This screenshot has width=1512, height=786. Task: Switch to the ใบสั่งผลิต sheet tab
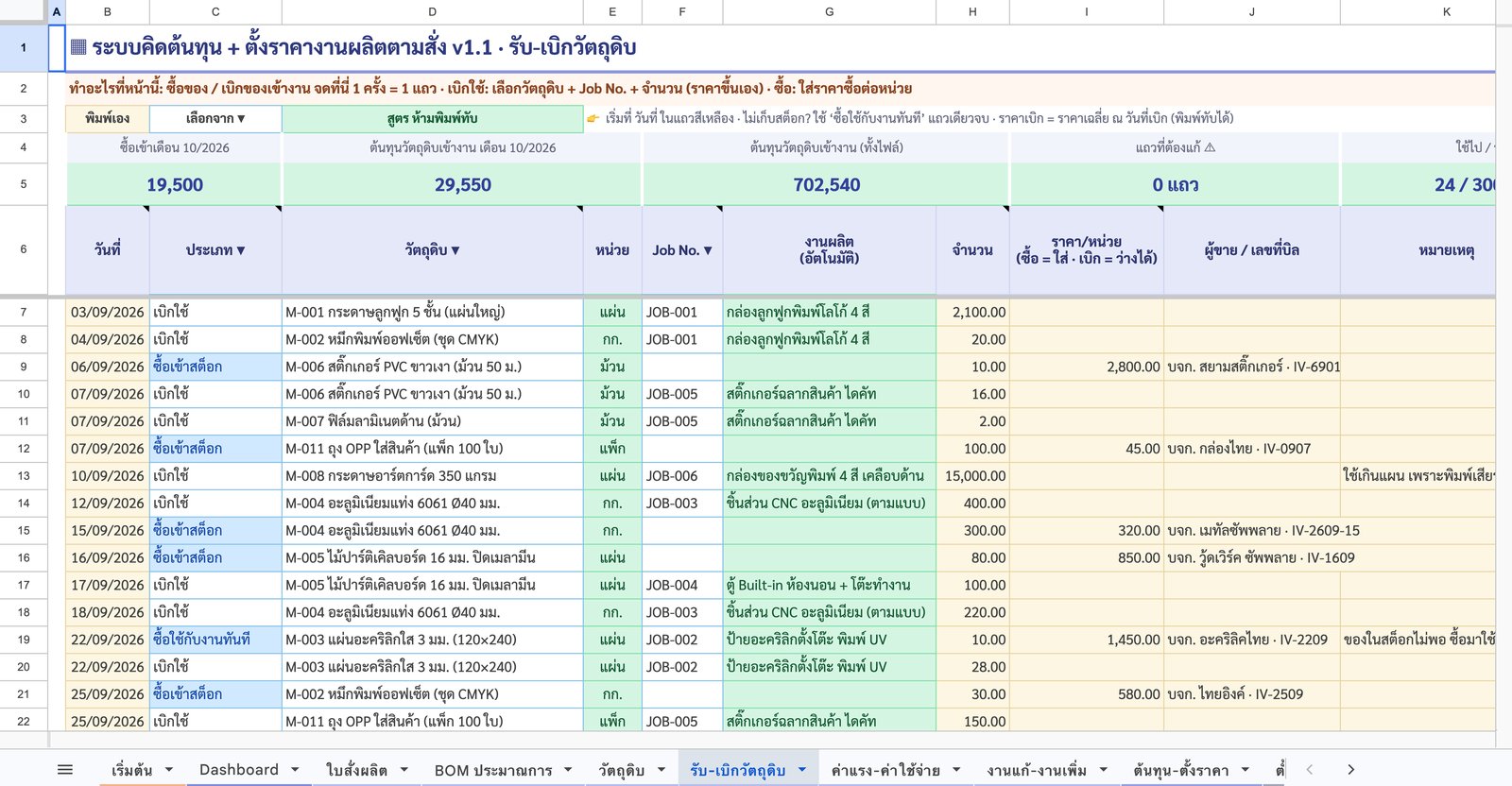[x=356, y=770]
